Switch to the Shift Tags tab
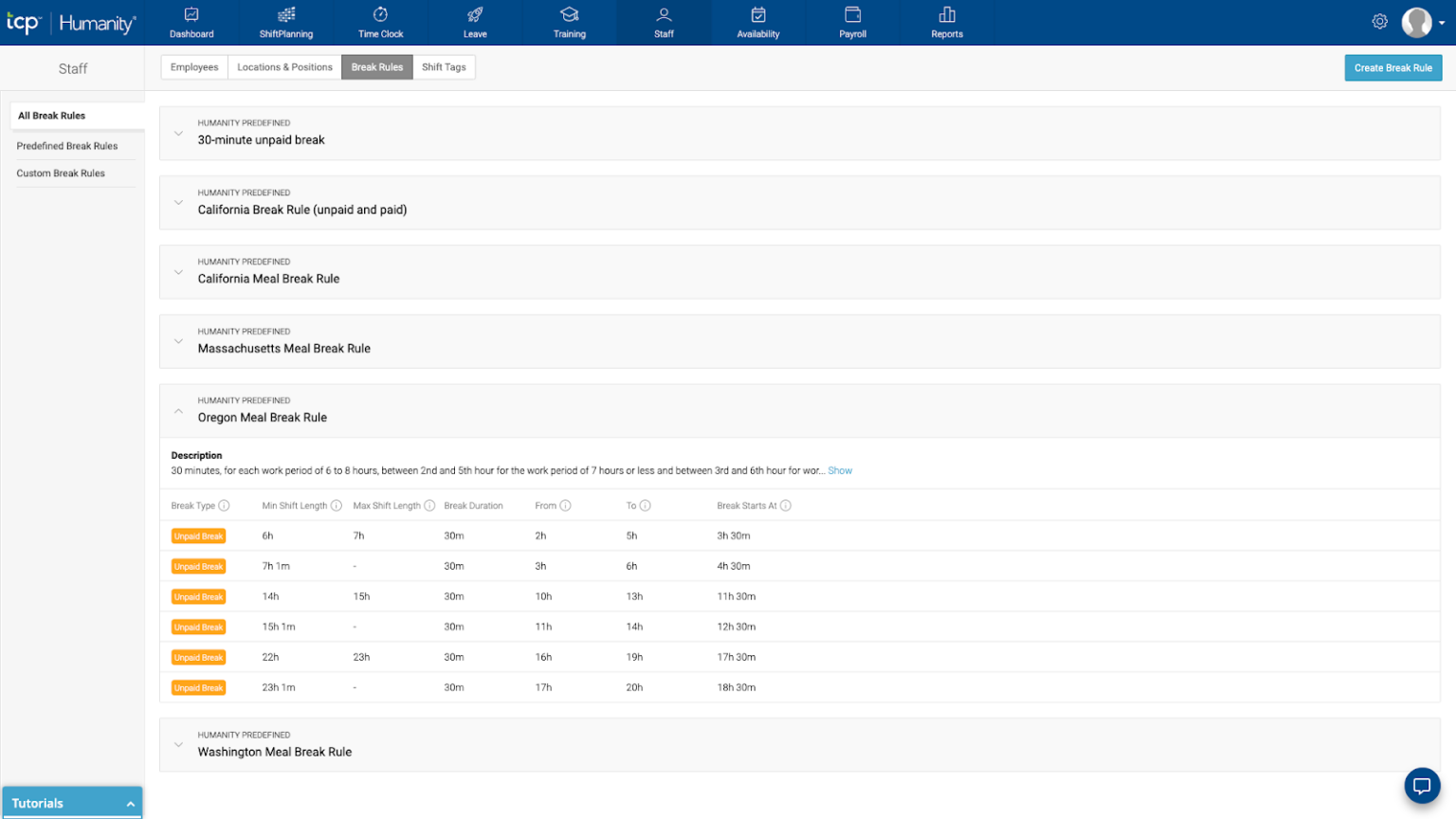This screenshot has height=819, width=1456. [444, 67]
